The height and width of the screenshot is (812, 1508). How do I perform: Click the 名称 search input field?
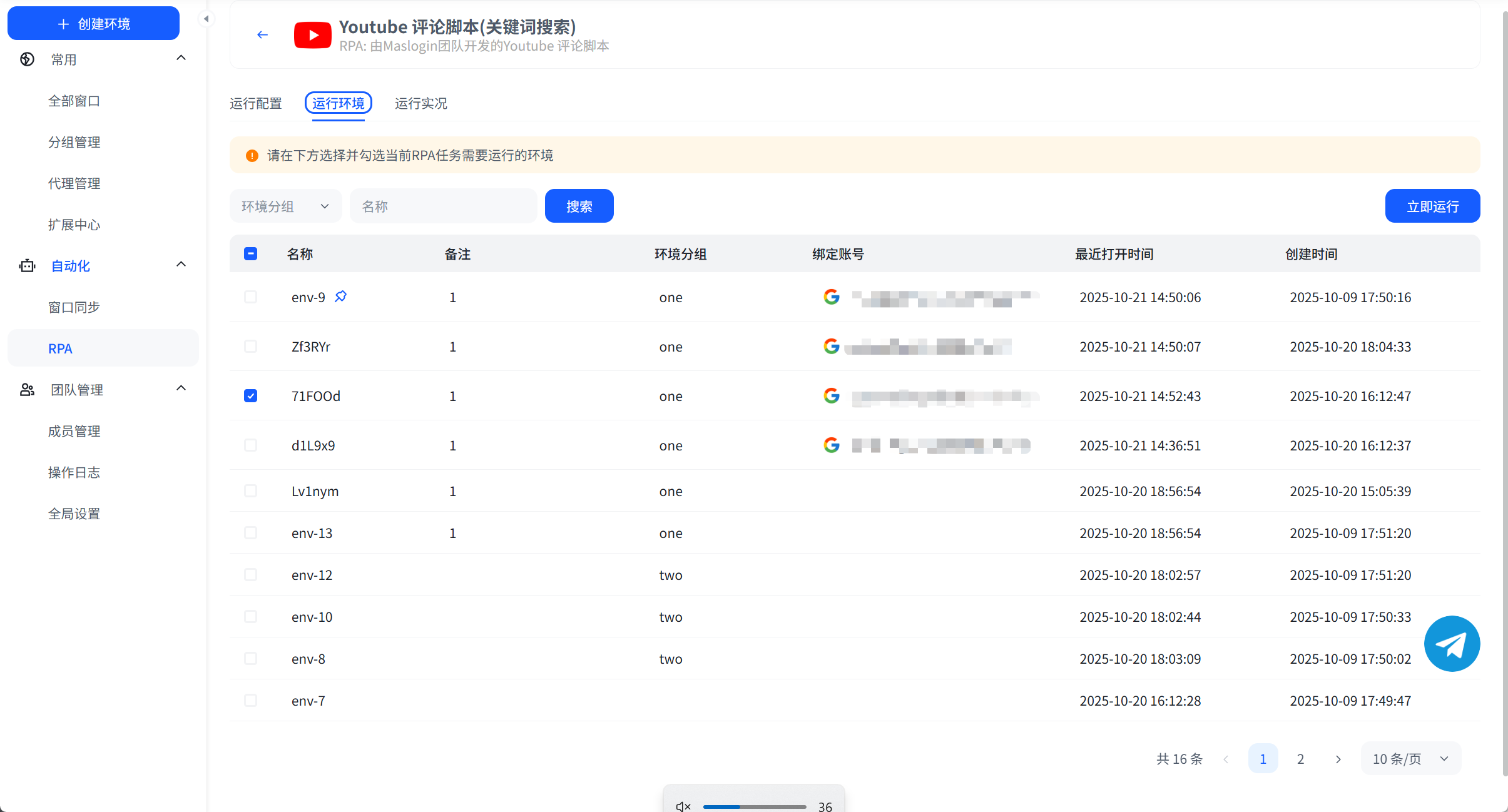click(x=443, y=206)
